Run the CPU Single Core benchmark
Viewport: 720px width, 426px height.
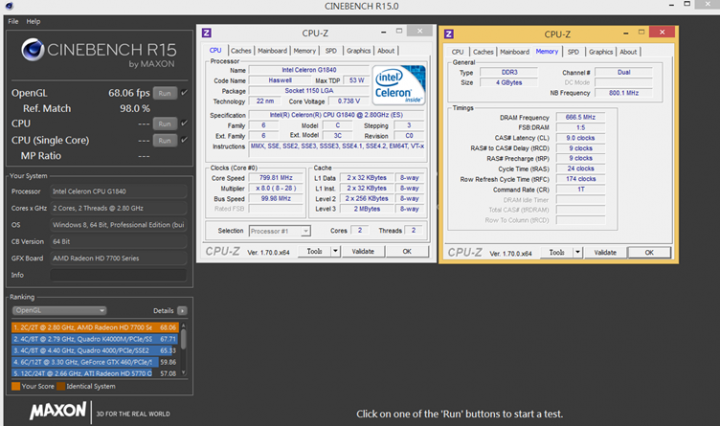pos(165,140)
